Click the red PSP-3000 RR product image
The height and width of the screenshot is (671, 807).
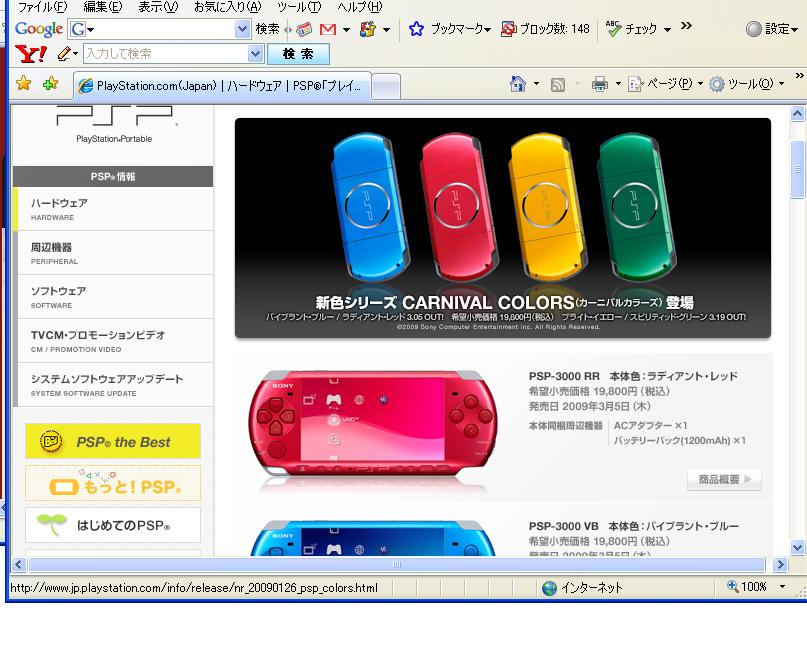[x=373, y=425]
